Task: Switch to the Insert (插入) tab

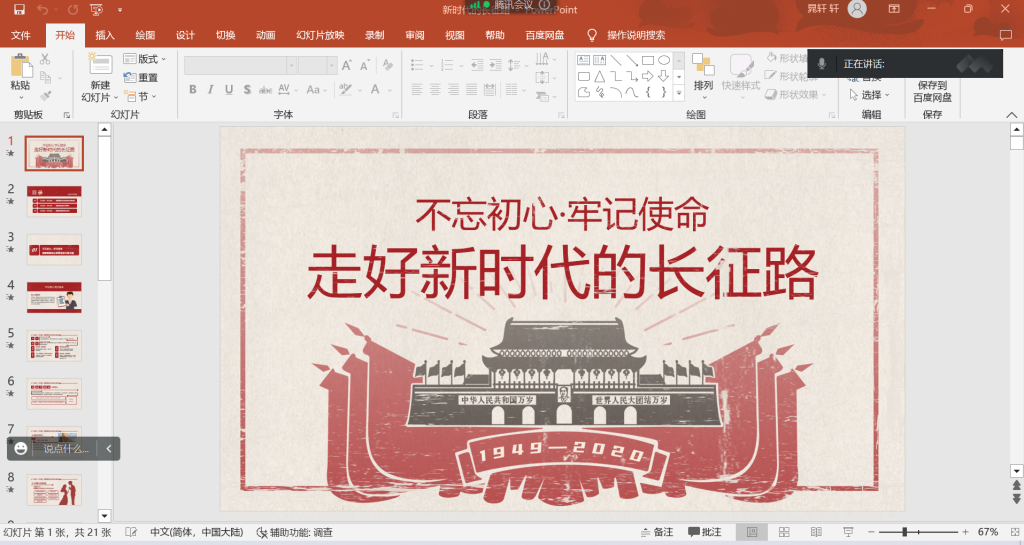Action: (x=105, y=35)
